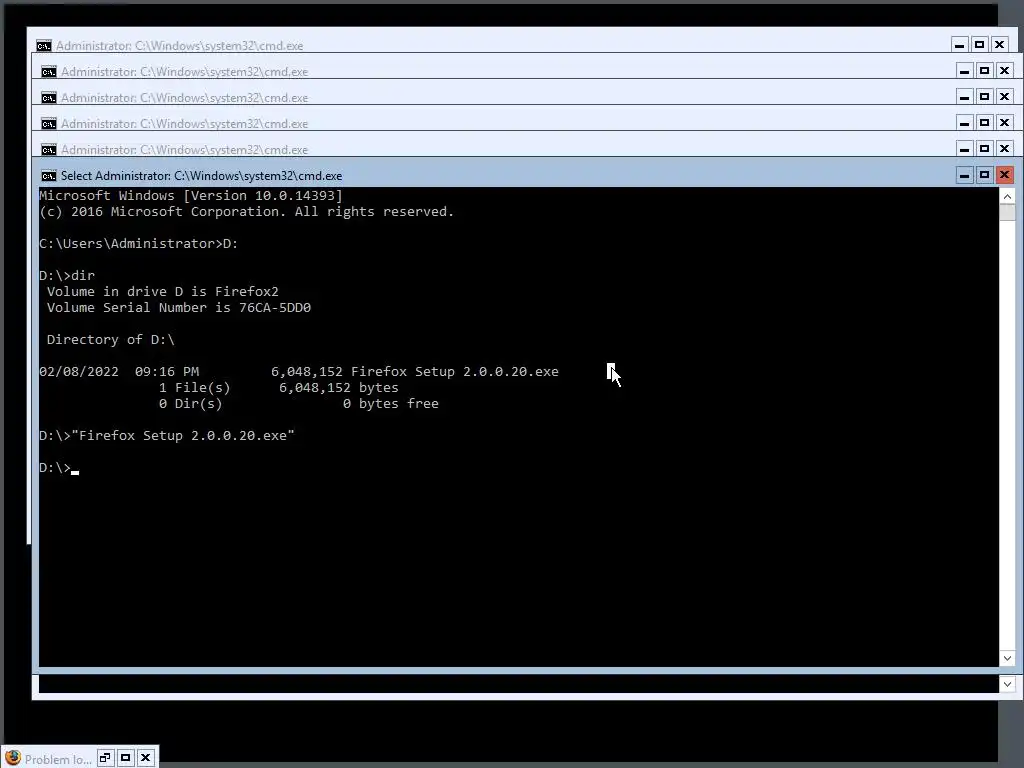Maximize the rearmost cmd window
Screen dimensions: 1024x768
pos(979,44)
